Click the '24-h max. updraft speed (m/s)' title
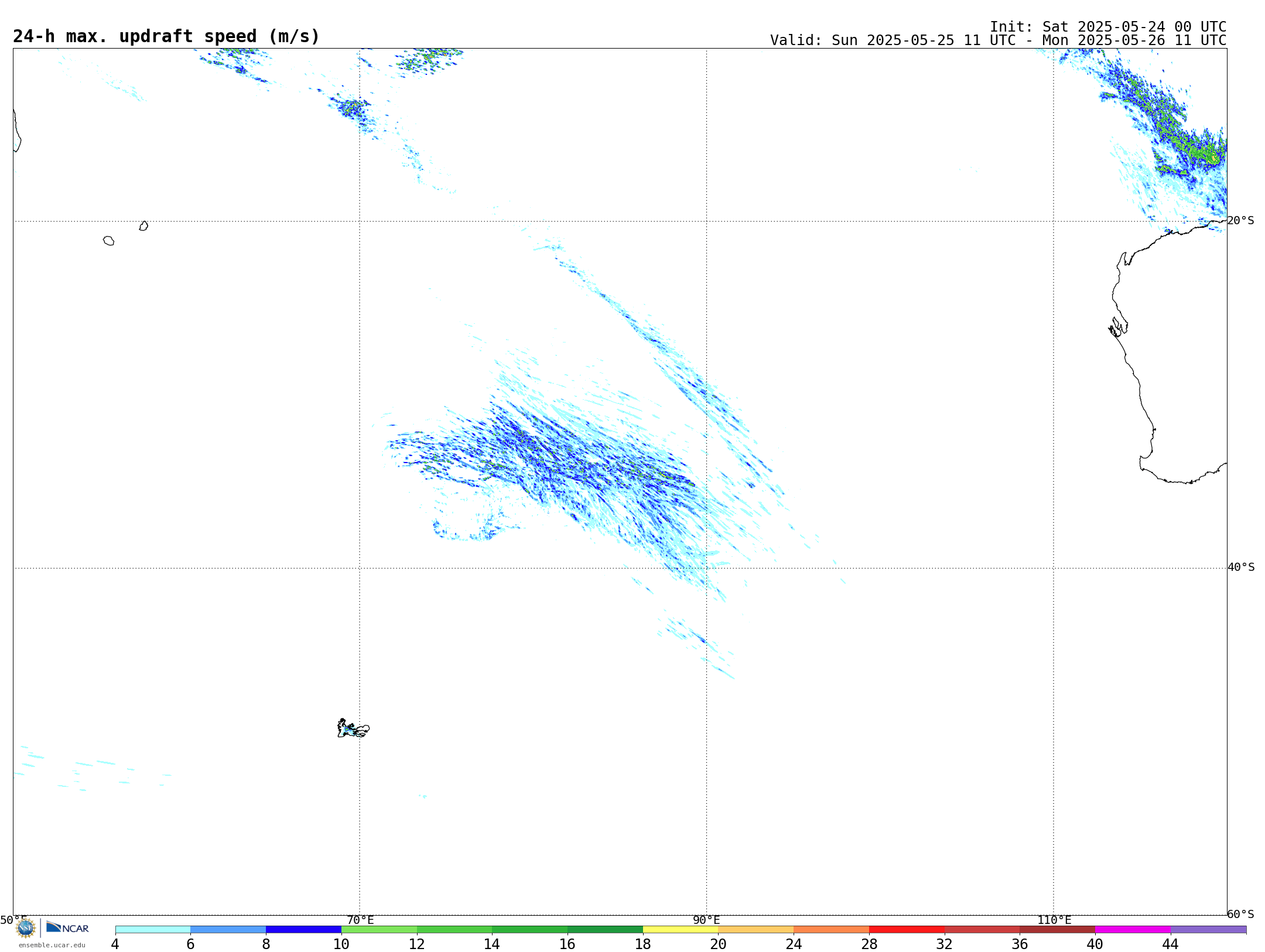 click(x=166, y=37)
